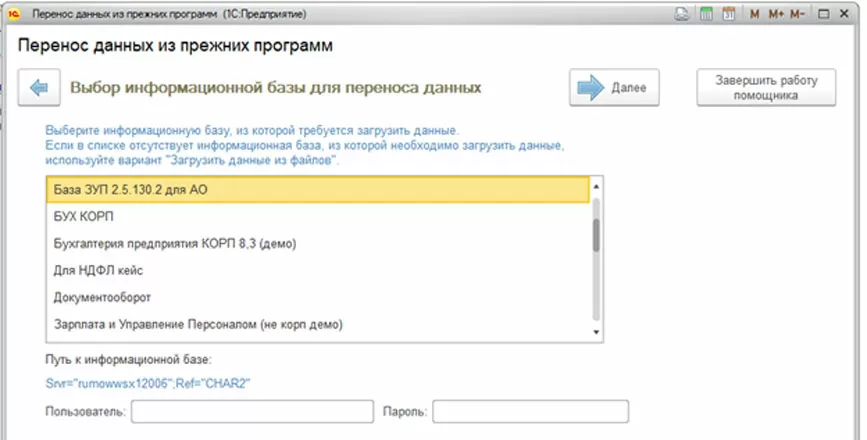Click the M memory button

755,14
